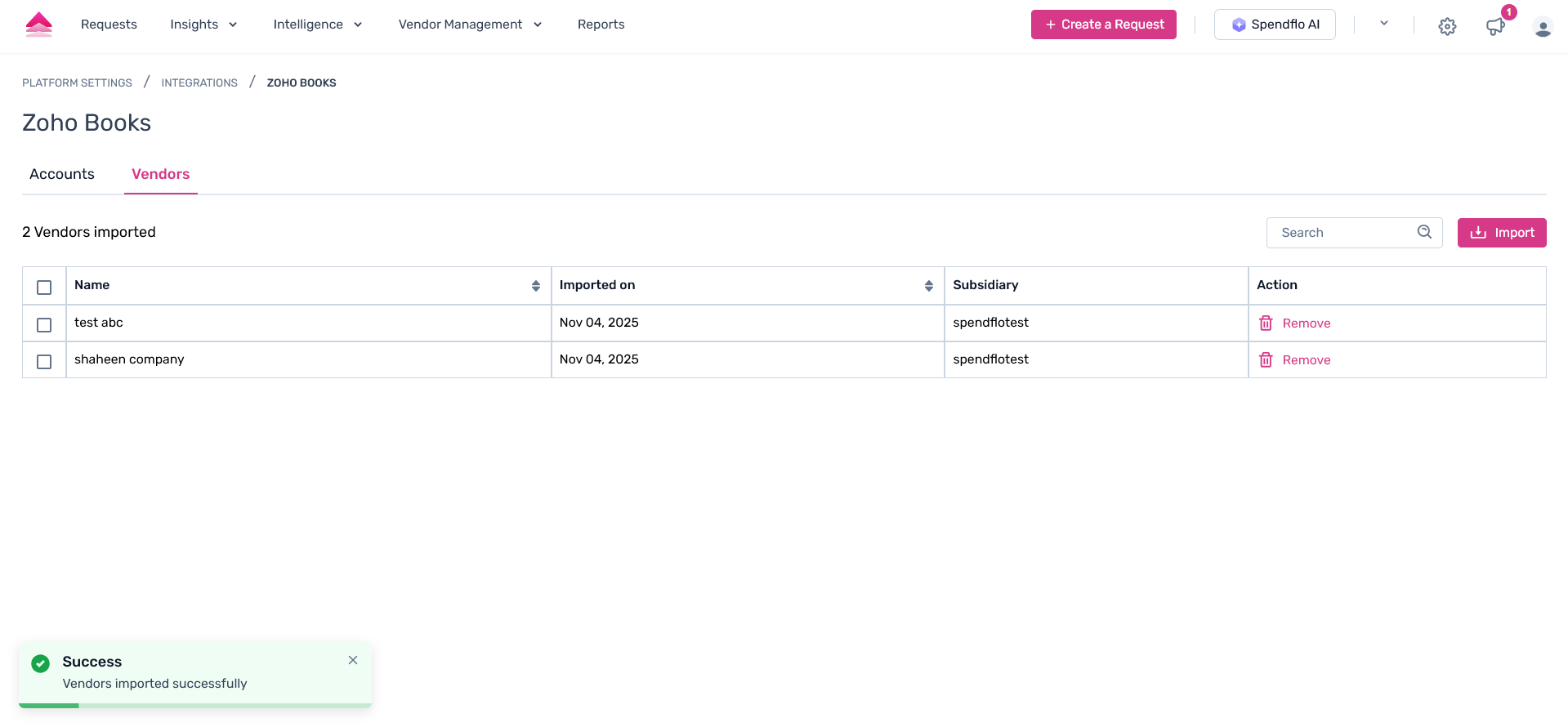
Task: Select the test abc row checkbox
Action: tap(44, 325)
